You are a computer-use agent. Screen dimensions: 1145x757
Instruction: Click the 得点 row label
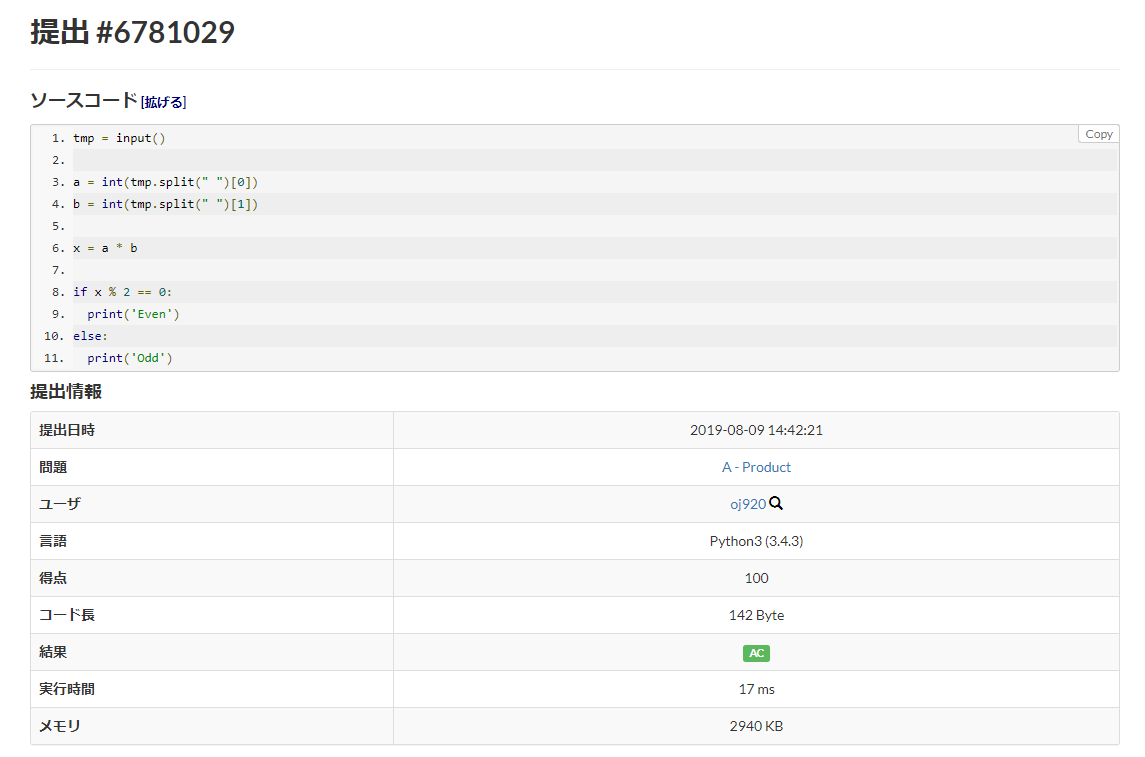point(53,578)
